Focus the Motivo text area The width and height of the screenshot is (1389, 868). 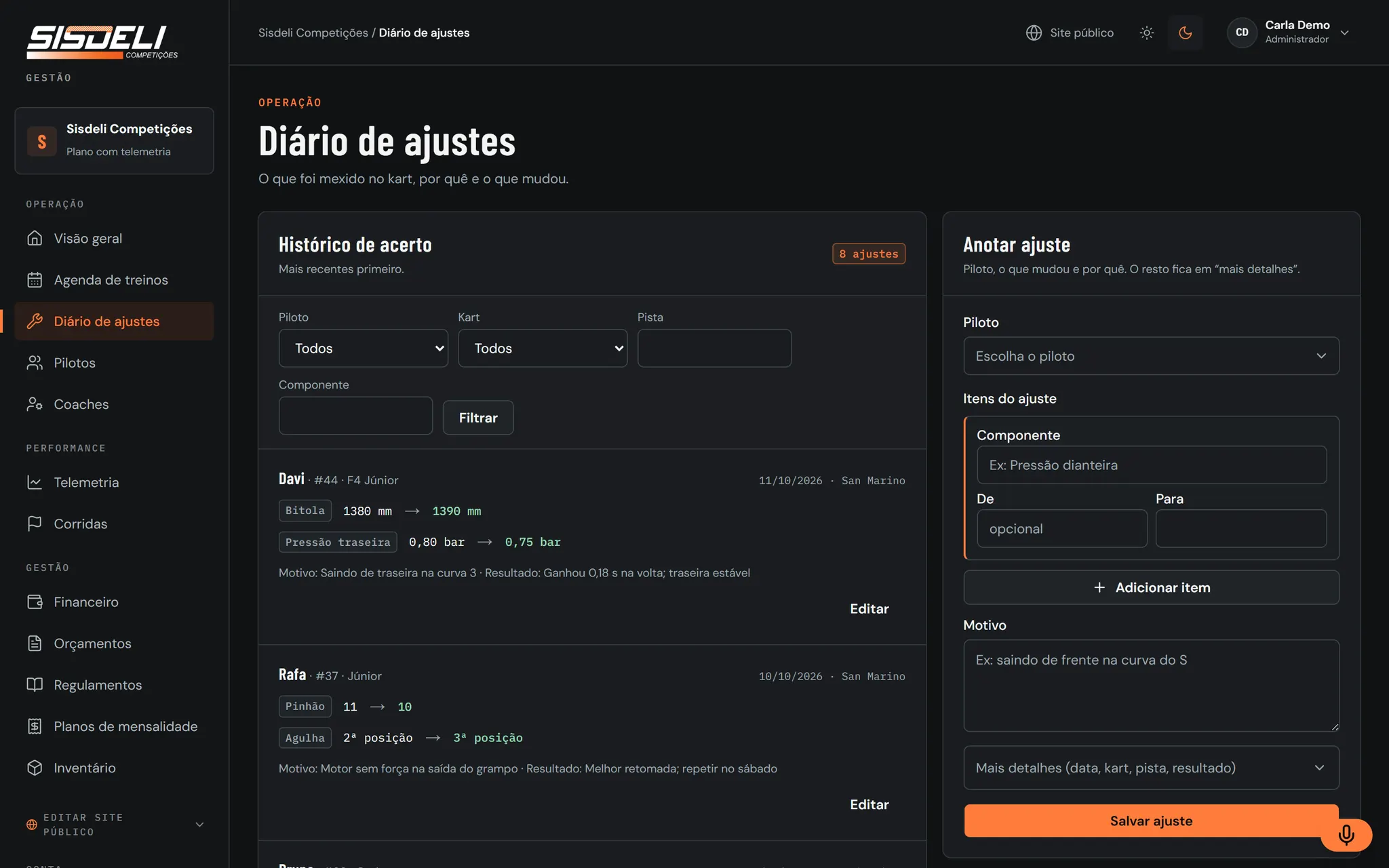tap(1151, 686)
